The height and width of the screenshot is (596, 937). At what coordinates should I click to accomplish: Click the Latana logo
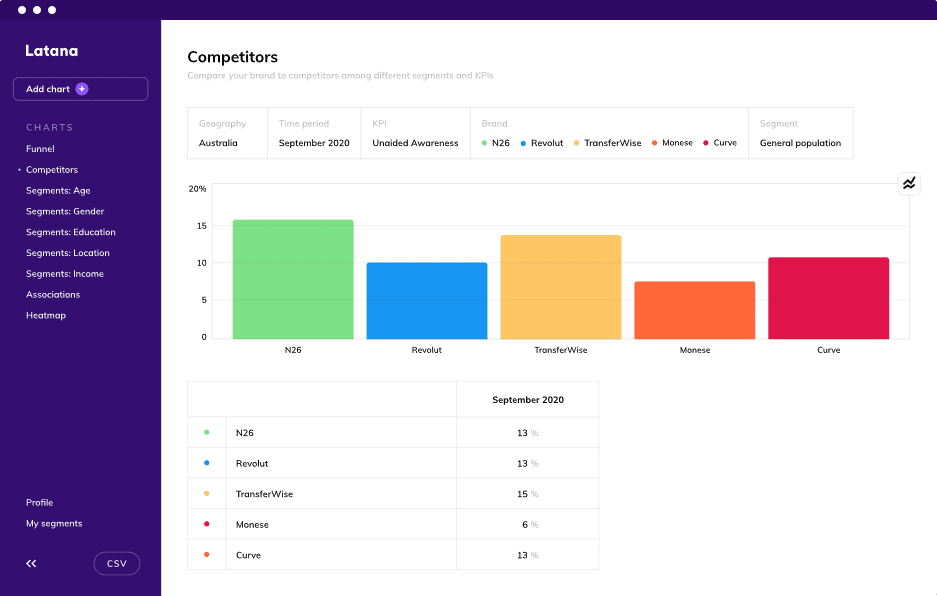[51, 51]
